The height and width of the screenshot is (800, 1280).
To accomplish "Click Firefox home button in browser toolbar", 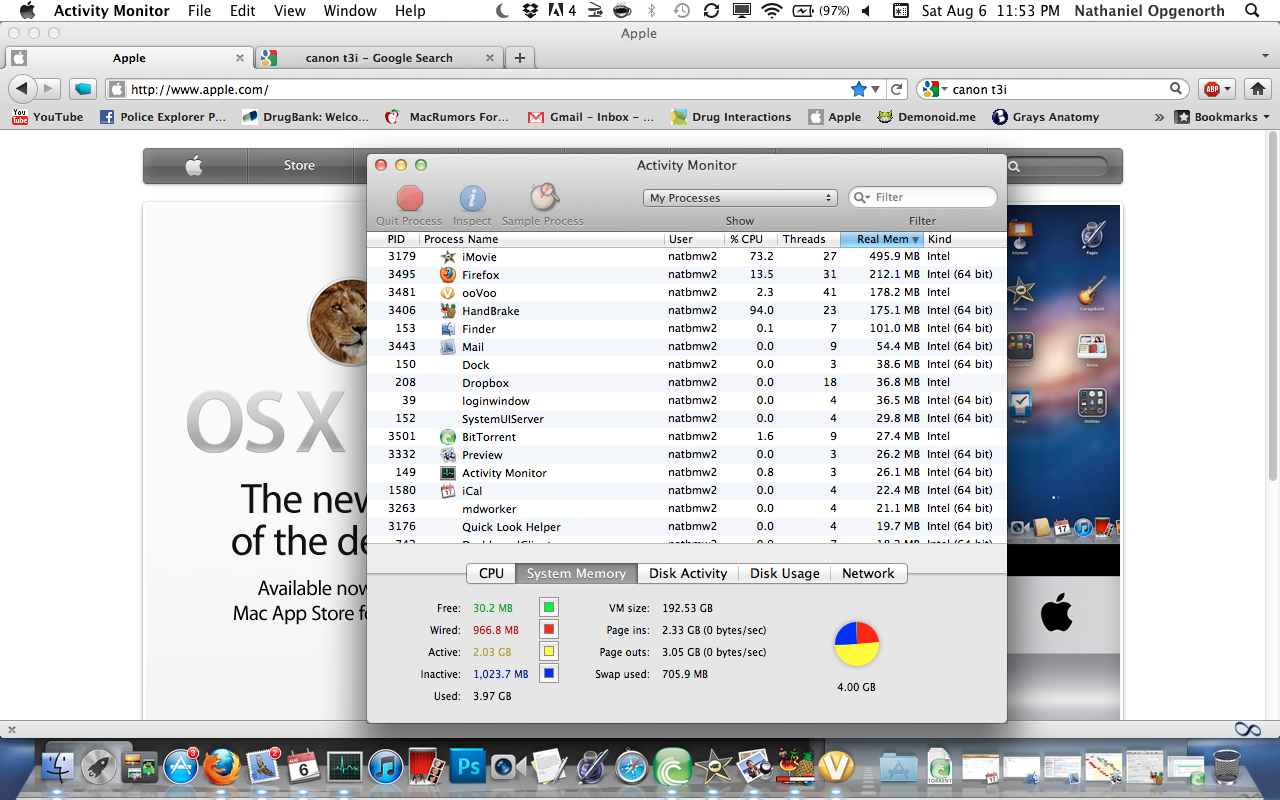I will pyautogui.click(x=1257, y=89).
